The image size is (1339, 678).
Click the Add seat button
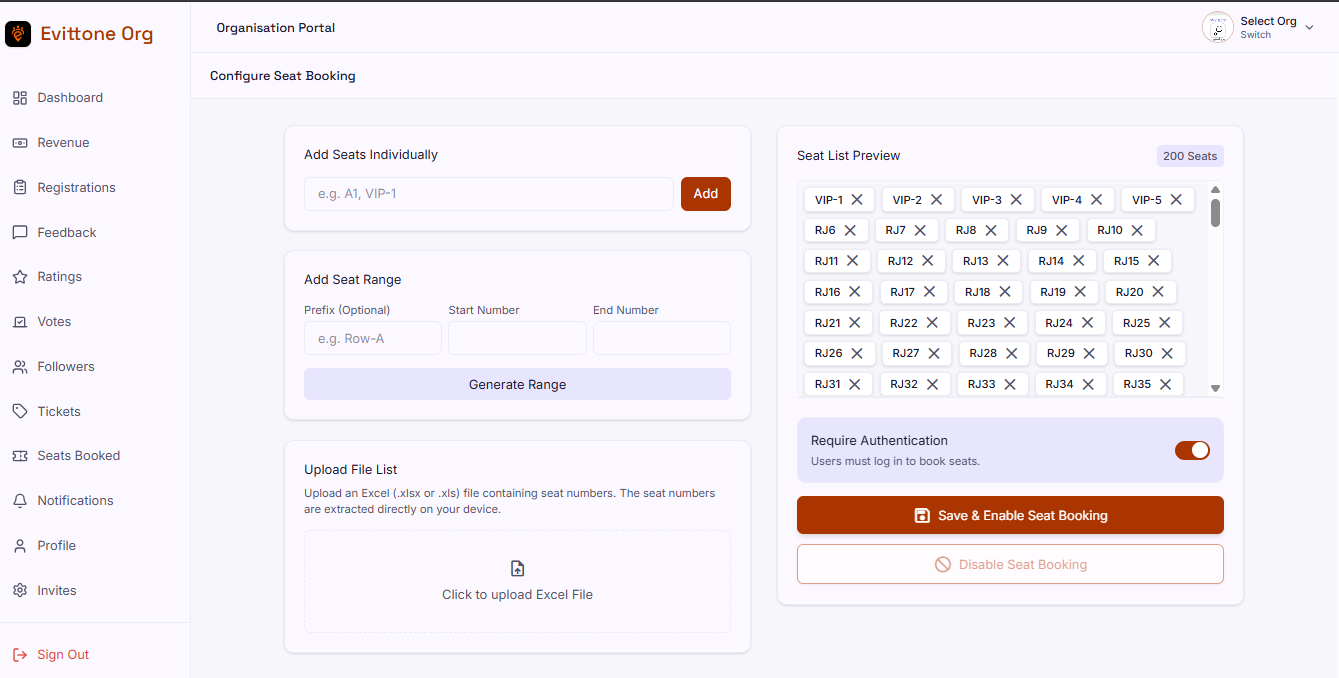(x=706, y=194)
